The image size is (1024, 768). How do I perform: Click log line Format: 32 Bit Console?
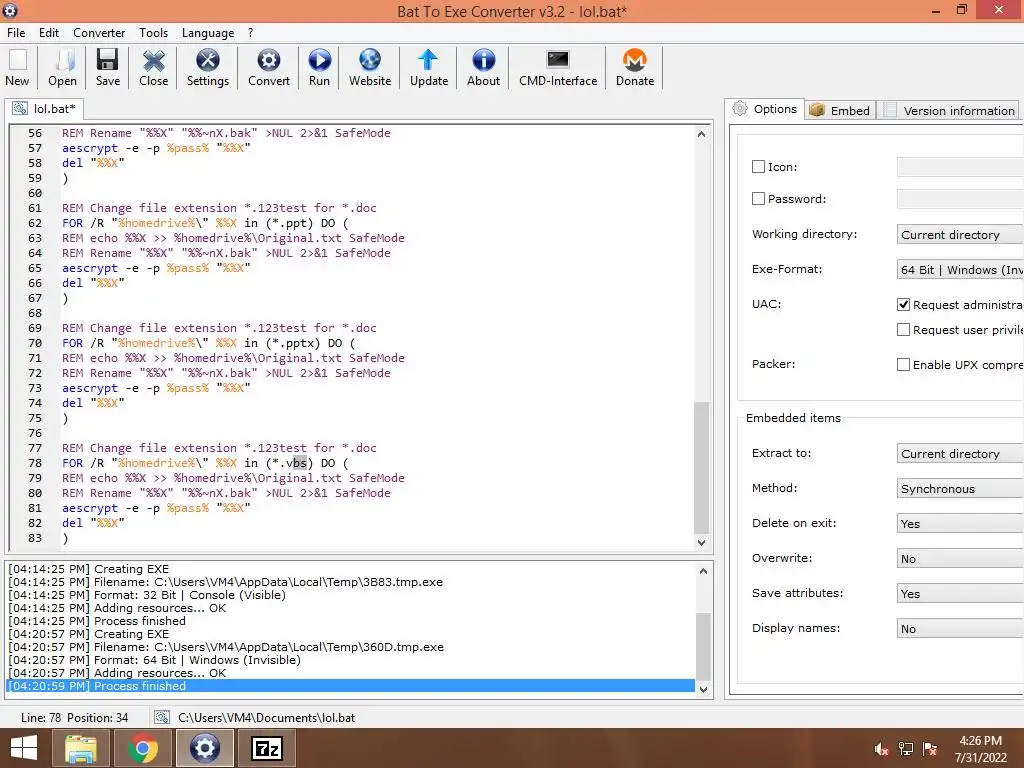click(x=147, y=595)
